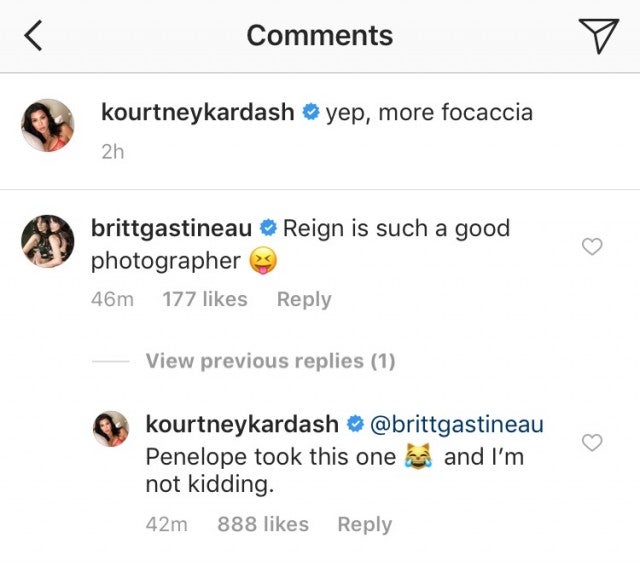Screen dimensions: 640x567
Task: Open kourtneykardash username in the reply
Action: (x=242, y=424)
